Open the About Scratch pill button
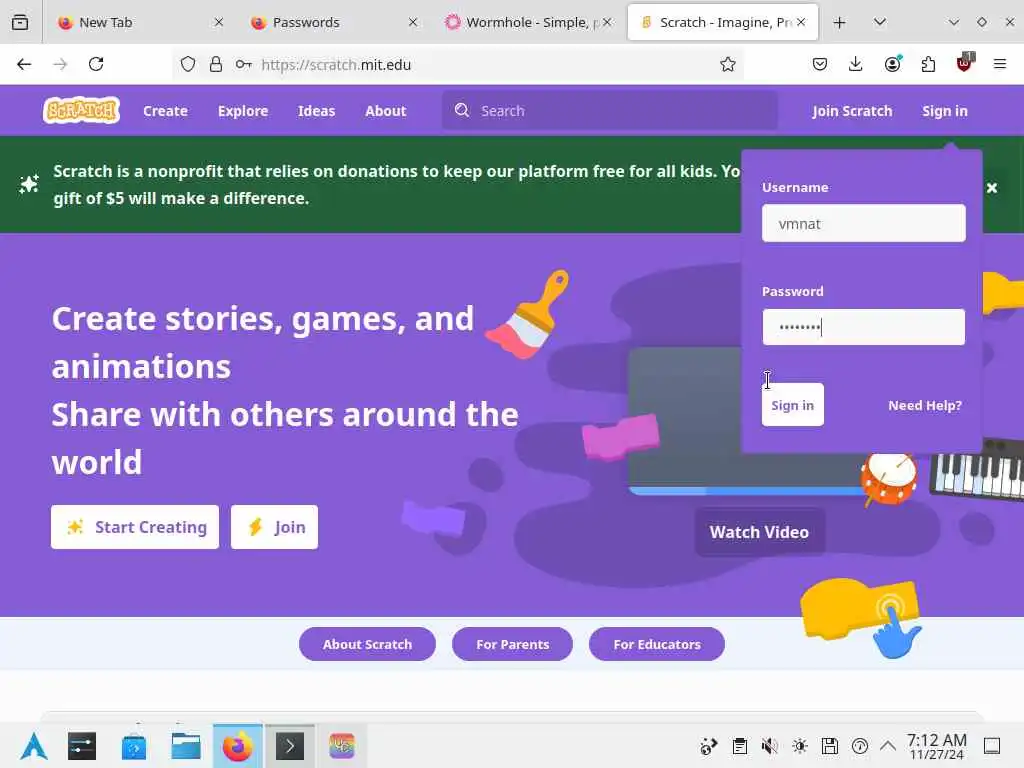Image resolution: width=1024 pixels, height=768 pixels. 367,644
